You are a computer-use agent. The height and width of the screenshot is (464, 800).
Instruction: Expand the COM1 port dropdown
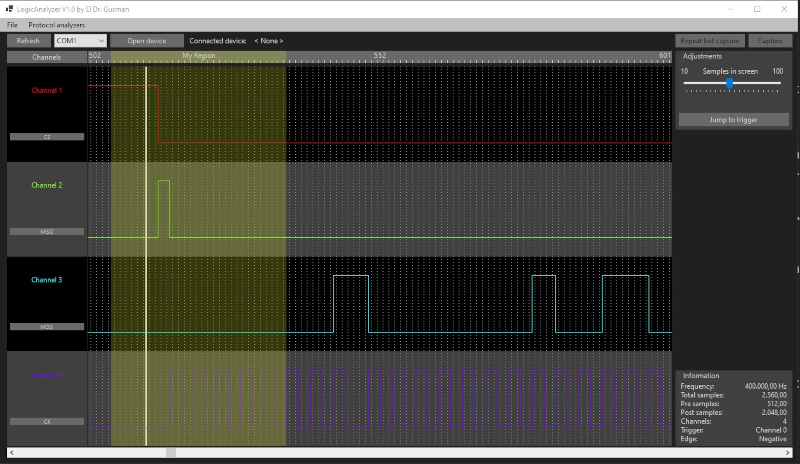[x=77, y=41]
